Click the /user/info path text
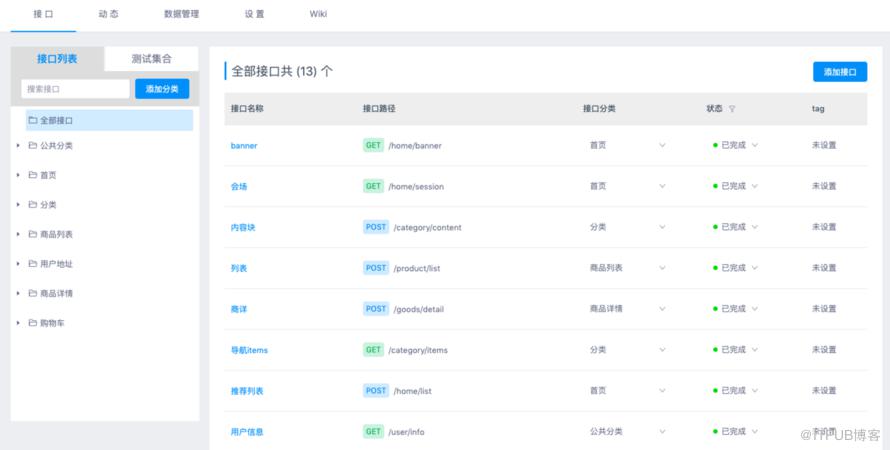 click(x=406, y=432)
